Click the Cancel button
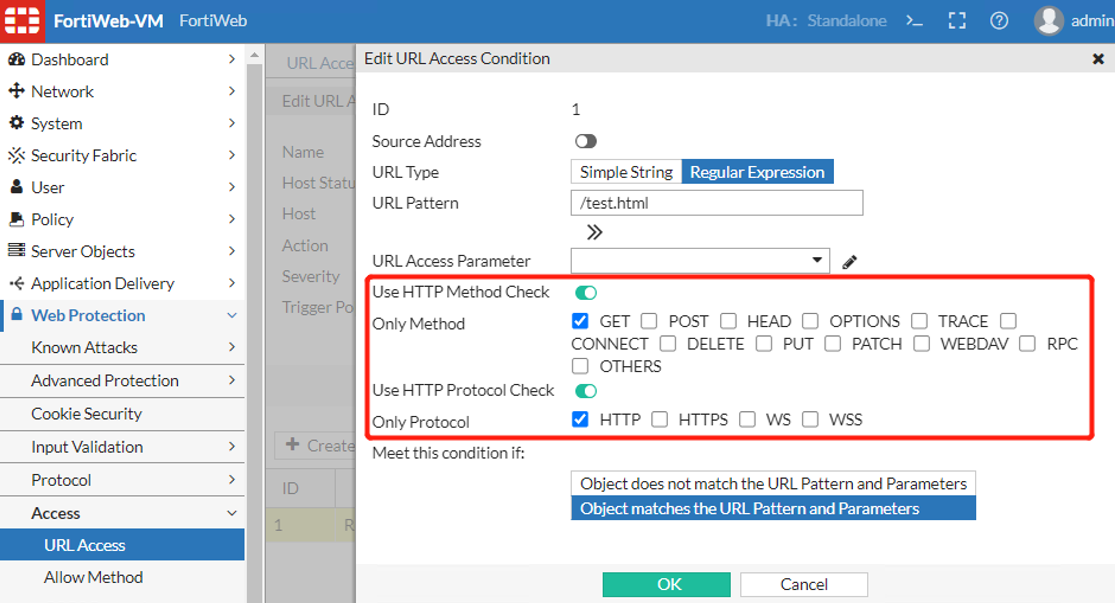 pos(804,584)
